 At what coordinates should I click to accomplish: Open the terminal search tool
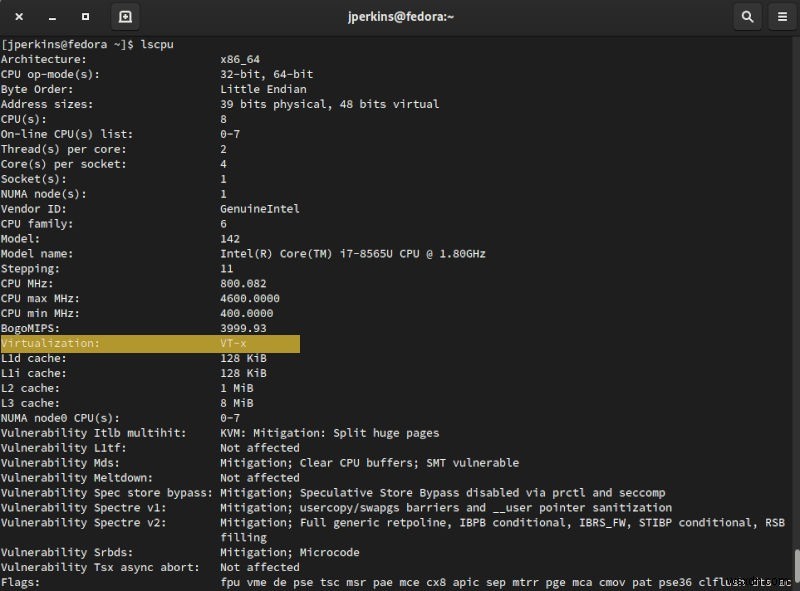click(746, 16)
